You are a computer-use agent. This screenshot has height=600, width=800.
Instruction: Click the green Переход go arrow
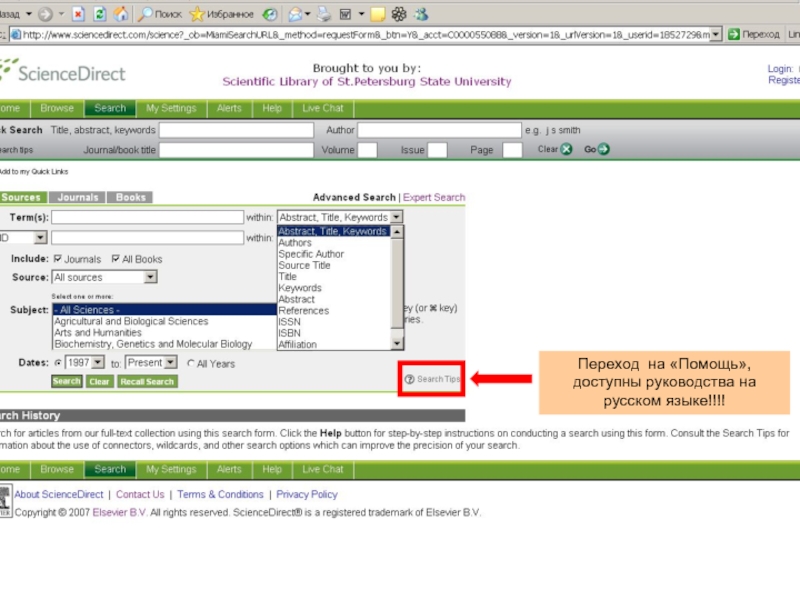click(734, 34)
